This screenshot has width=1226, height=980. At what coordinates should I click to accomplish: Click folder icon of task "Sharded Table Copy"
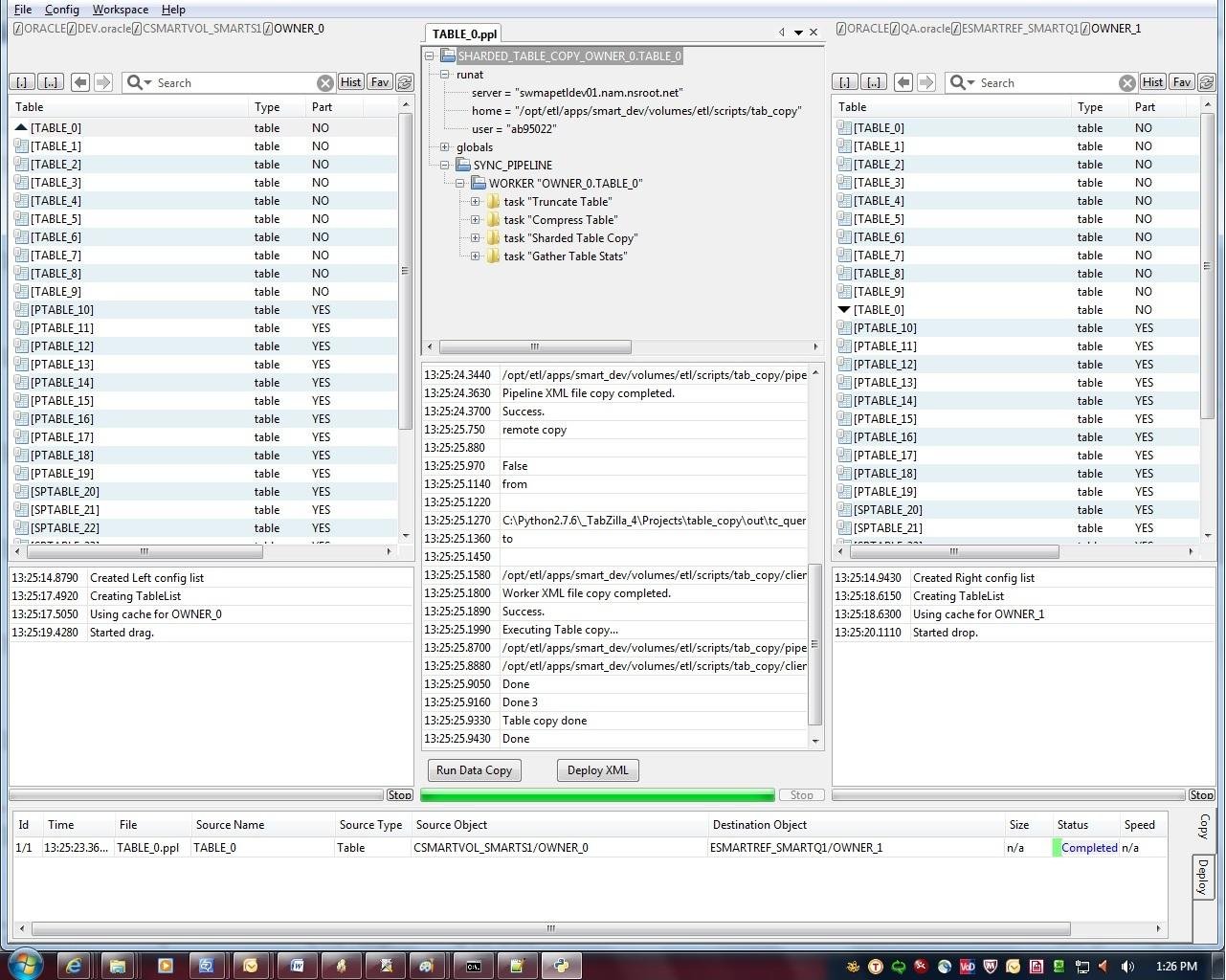pyautogui.click(x=493, y=237)
